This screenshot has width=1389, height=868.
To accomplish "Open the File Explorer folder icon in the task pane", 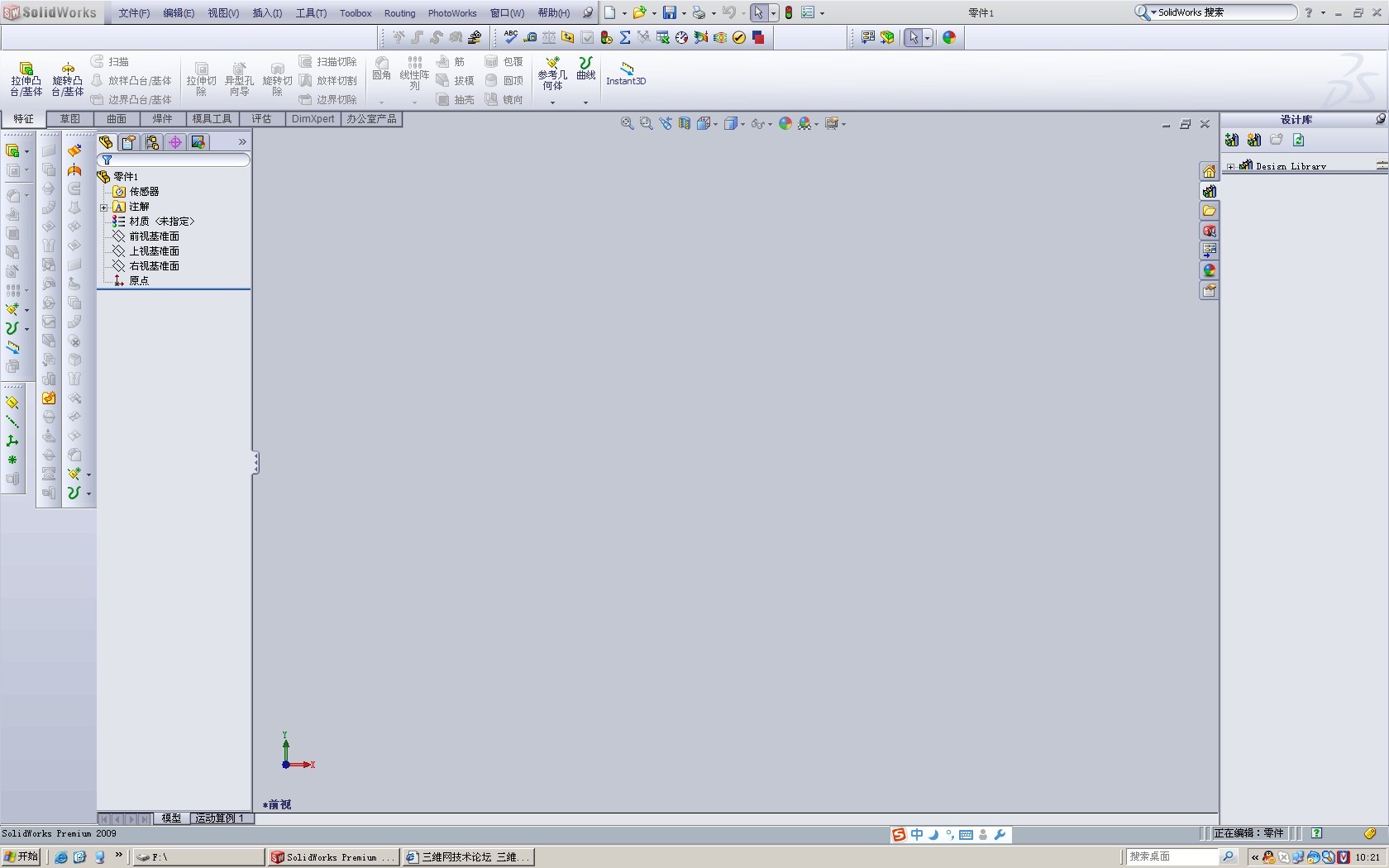I will (x=1209, y=211).
